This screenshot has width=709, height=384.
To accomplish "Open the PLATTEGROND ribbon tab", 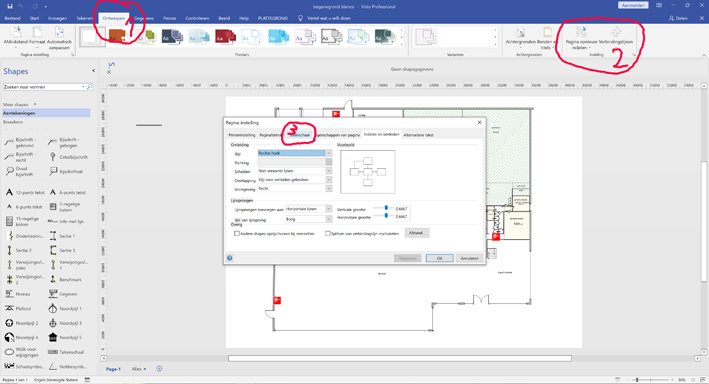I will [x=273, y=18].
